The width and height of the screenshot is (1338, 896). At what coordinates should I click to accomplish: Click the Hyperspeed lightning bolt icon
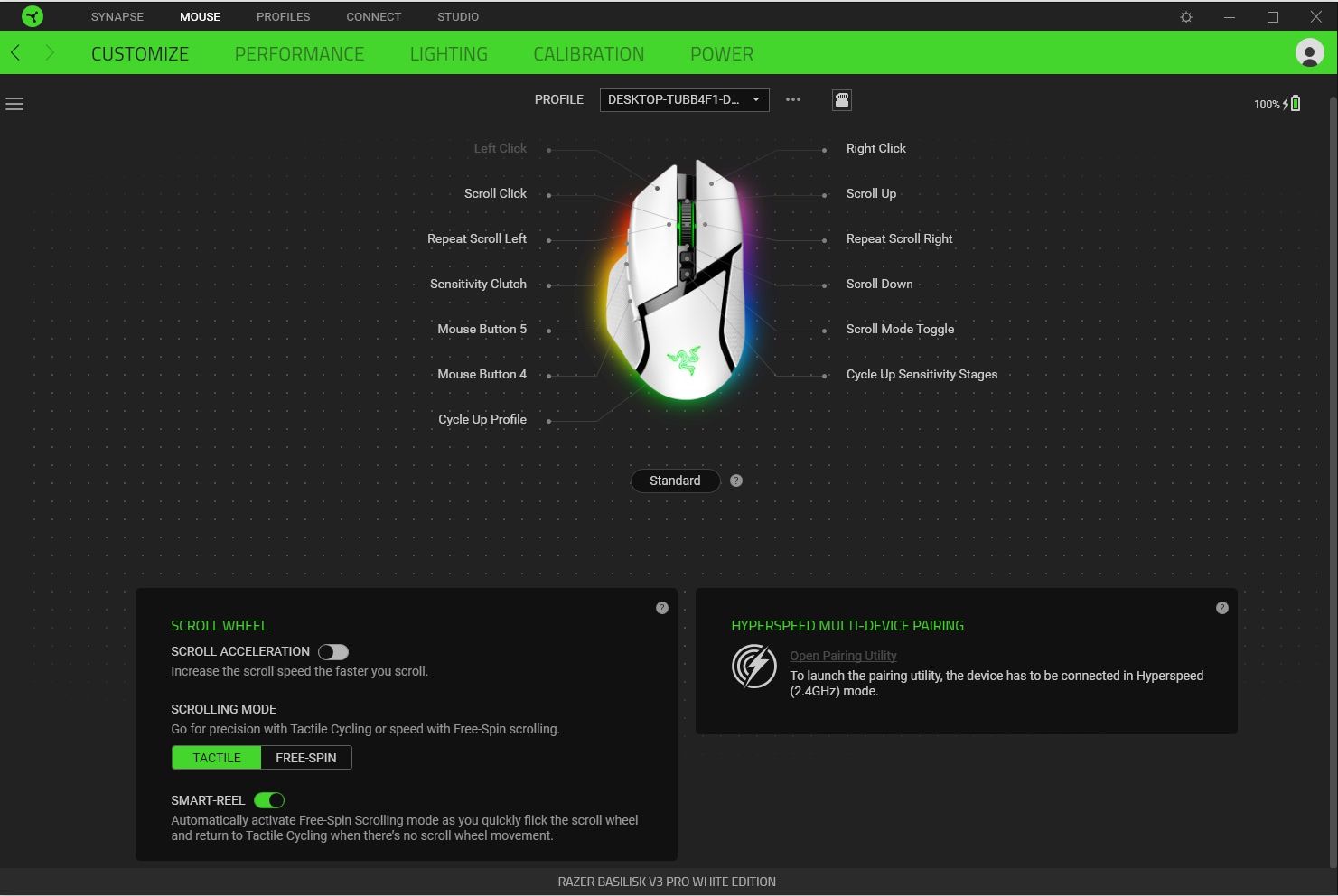click(x=753, y=667)
